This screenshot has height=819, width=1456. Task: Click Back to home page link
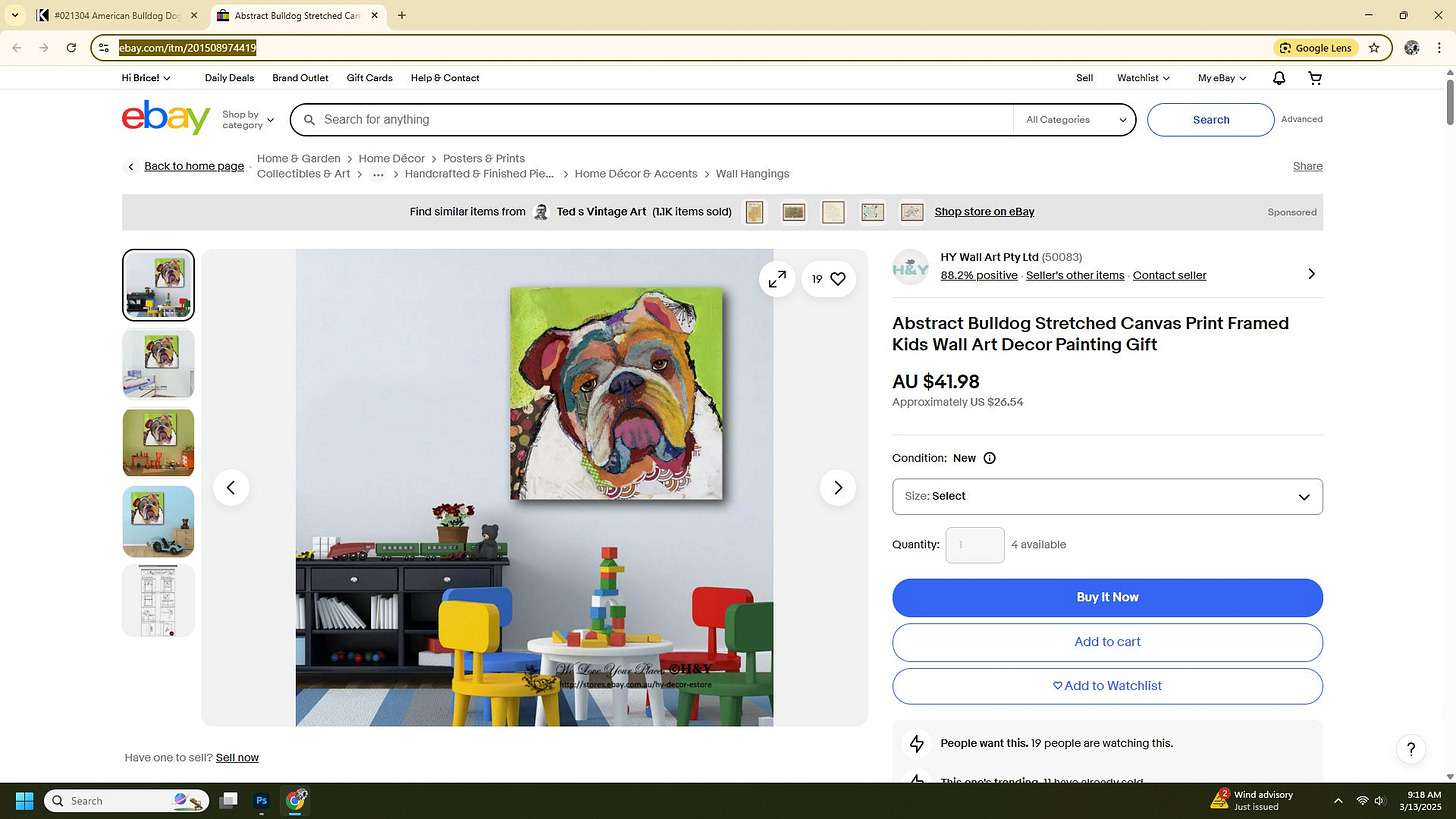(x=194, y=166)
